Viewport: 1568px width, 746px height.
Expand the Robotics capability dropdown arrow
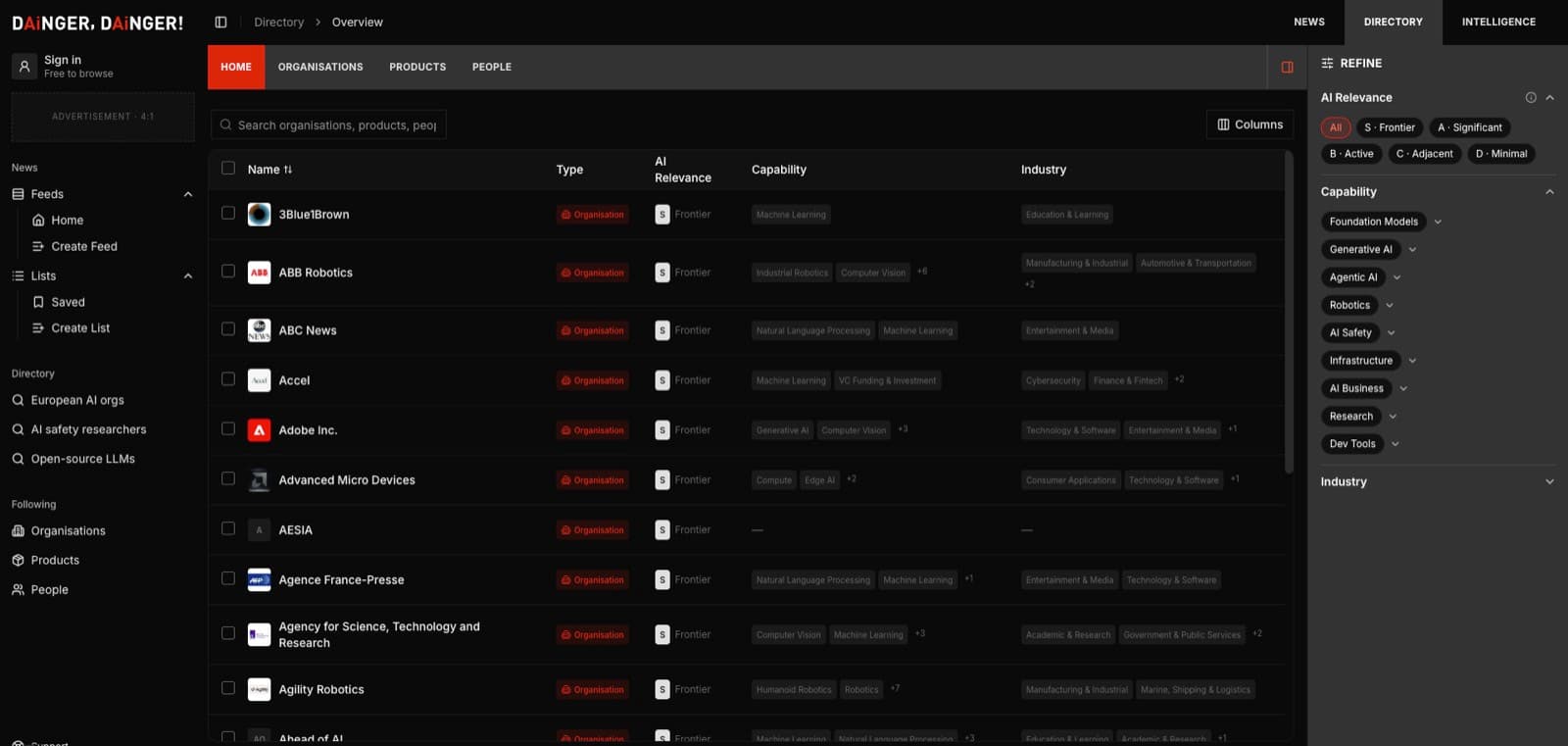tap(1390, 306)
